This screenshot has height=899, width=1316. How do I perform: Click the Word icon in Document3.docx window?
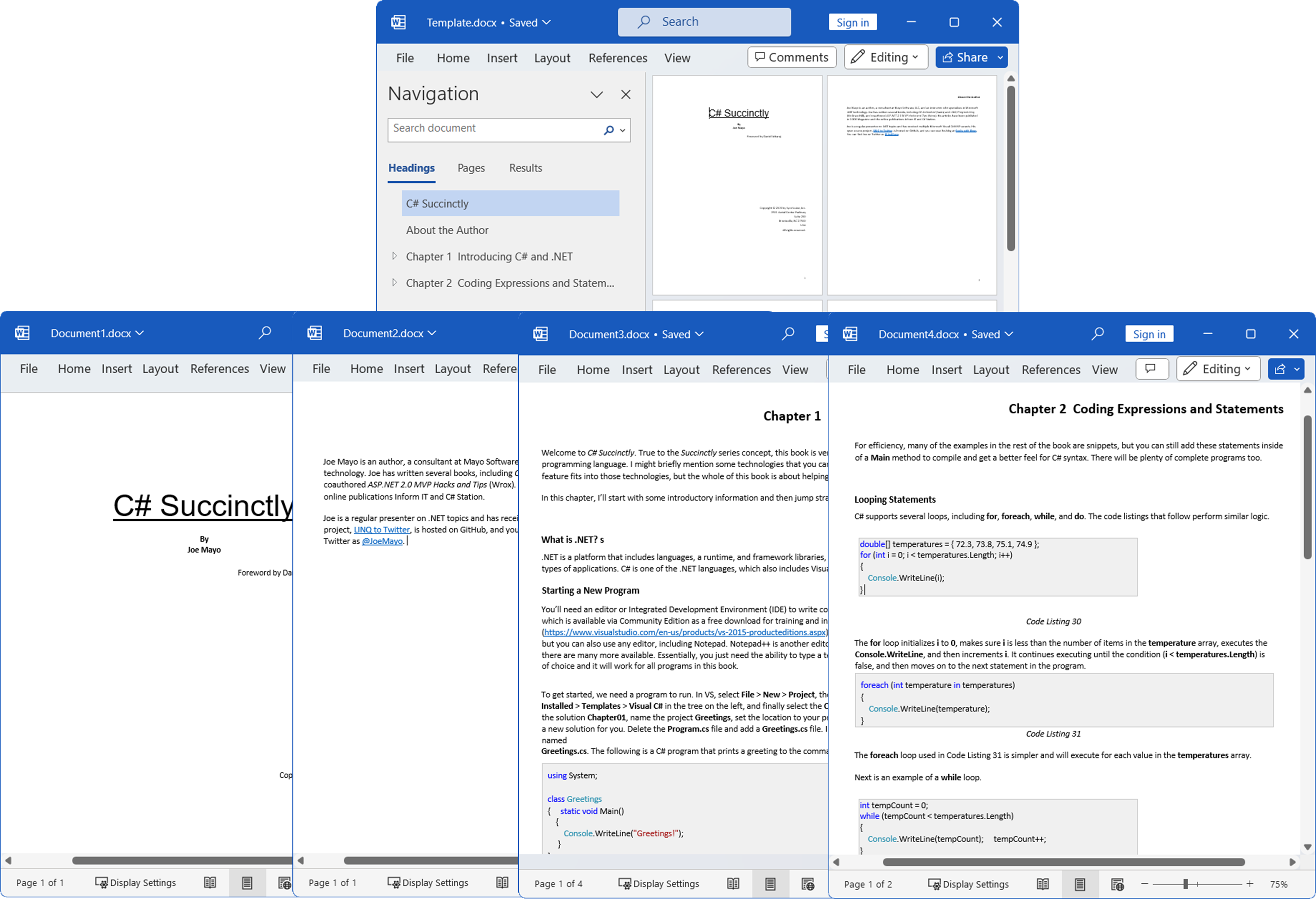coord(540,334)
